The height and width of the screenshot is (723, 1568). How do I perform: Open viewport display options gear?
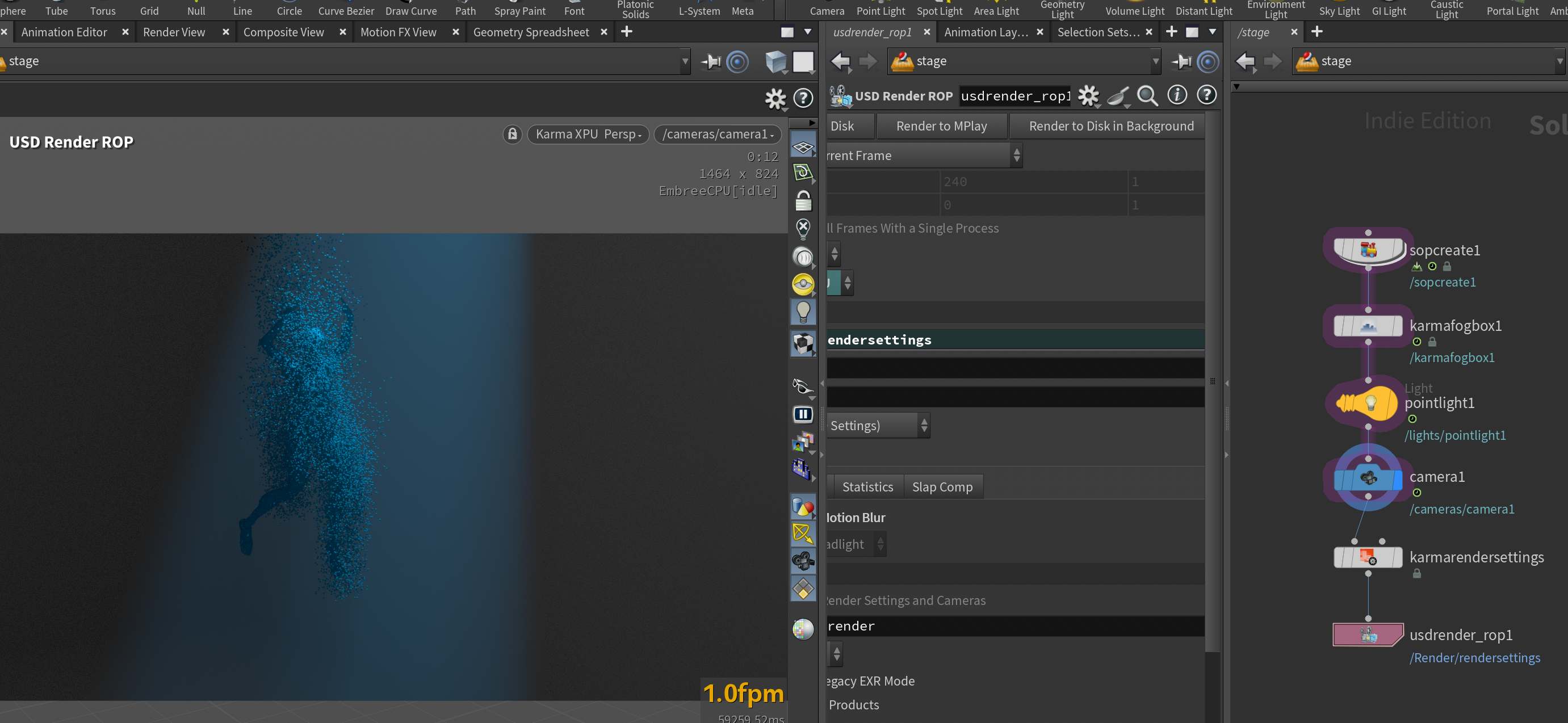click(x=775, y=99)
